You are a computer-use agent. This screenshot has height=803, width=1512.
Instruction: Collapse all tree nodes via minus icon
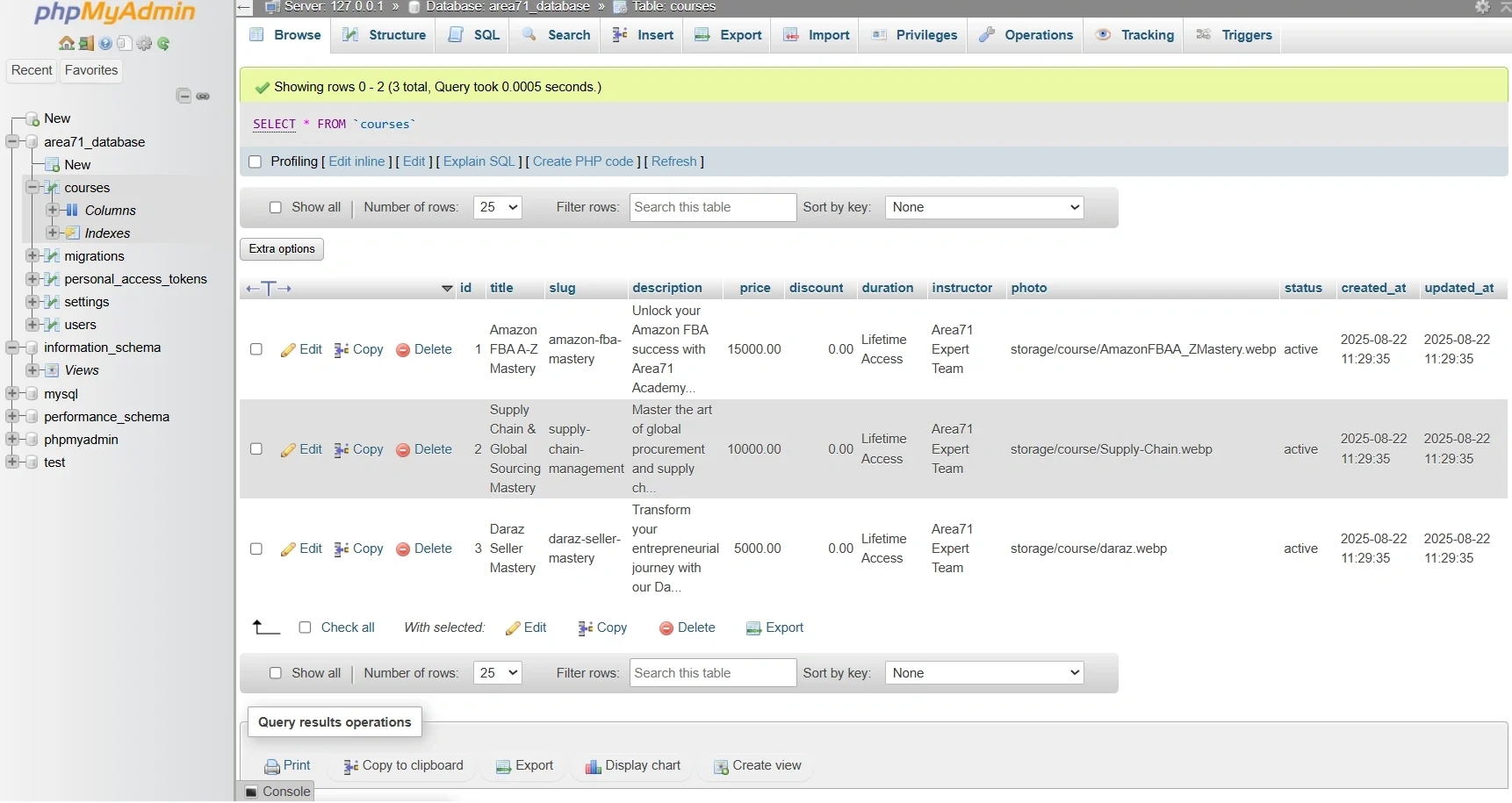pos(184,97)
